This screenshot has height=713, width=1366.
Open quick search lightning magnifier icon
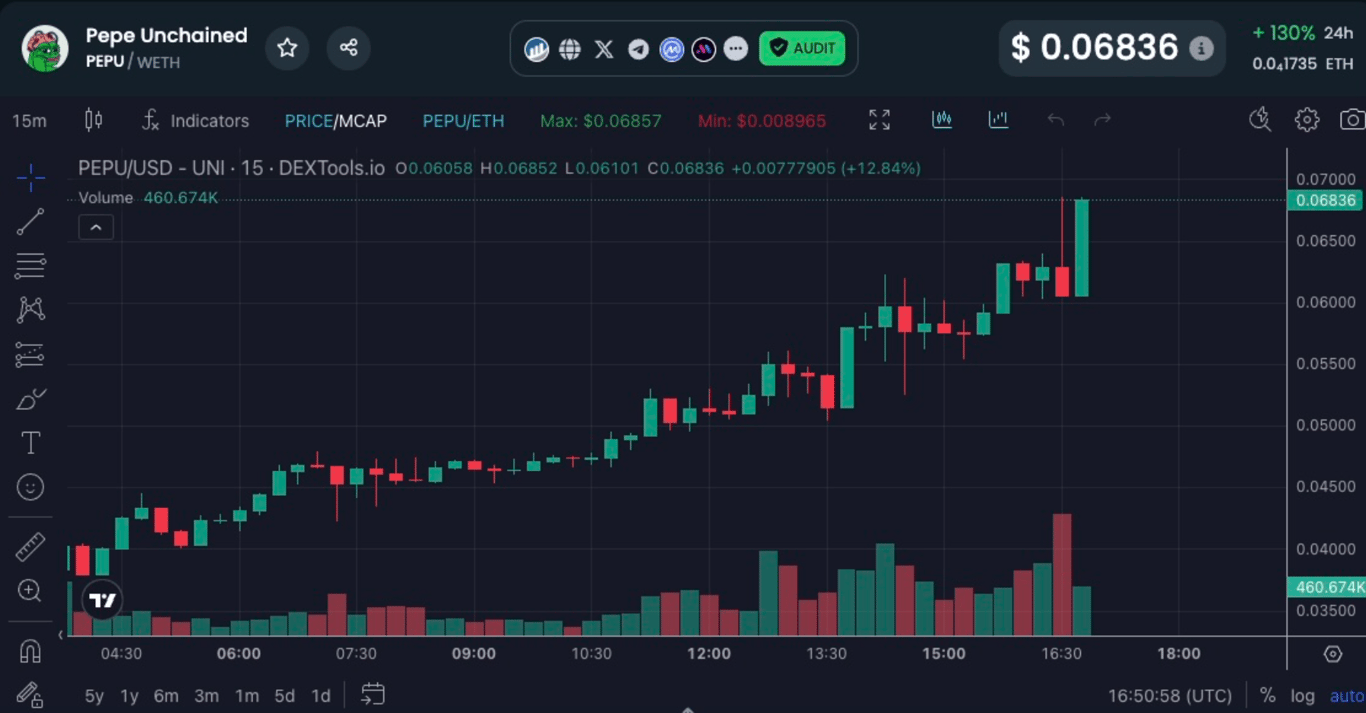coord(1260,120)
